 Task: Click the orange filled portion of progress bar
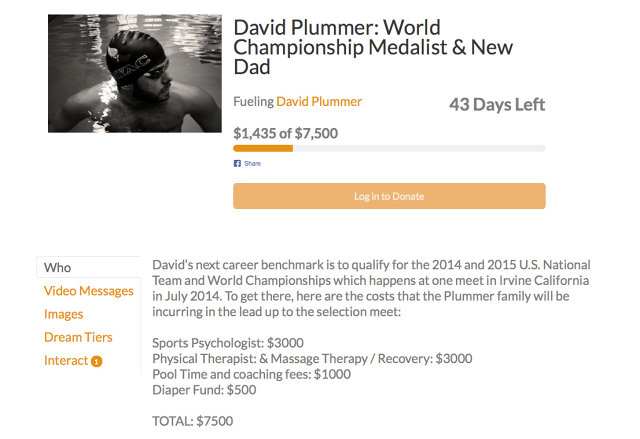tap(263, 149)
